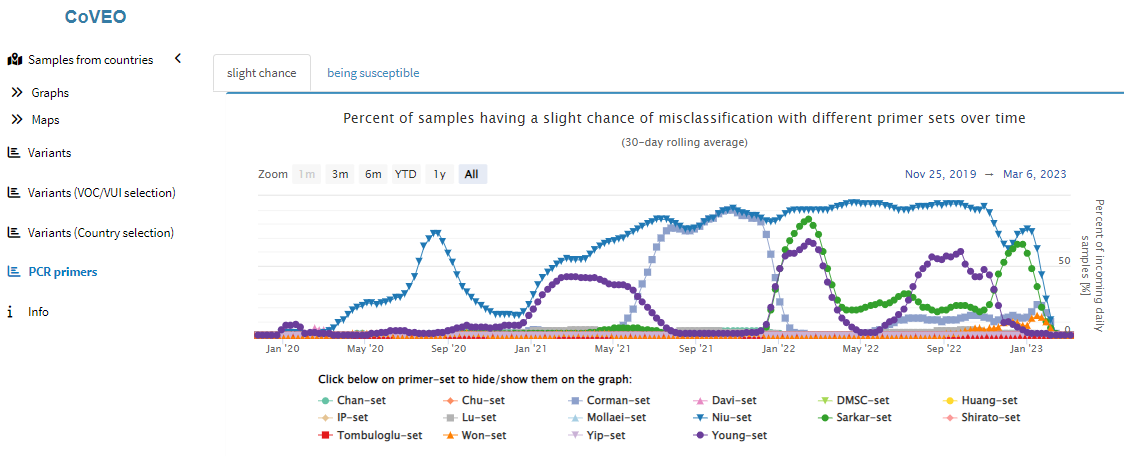Click the chart icon next to Variants
The width and height of the screenshot is (1124, 456).
coord(14,153)
